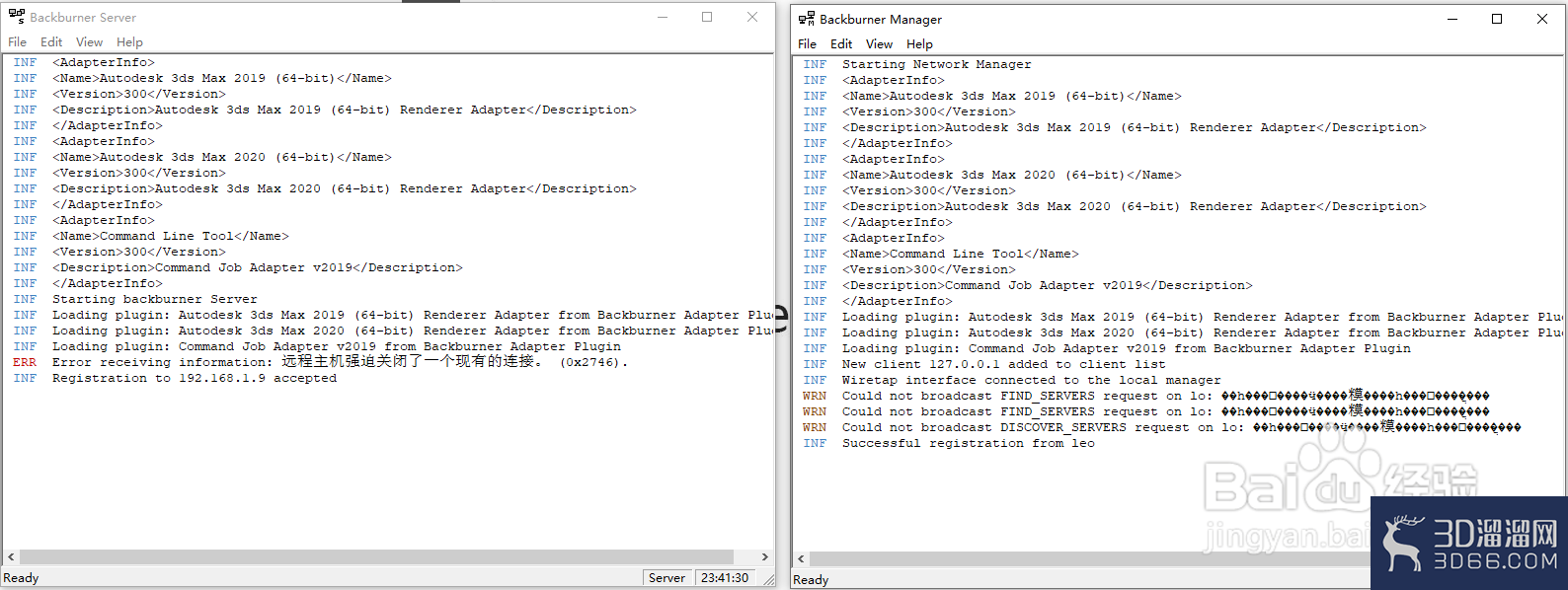
Task: Click the Backburner Manager title bar icon
Action: click(x=807, y=19)
